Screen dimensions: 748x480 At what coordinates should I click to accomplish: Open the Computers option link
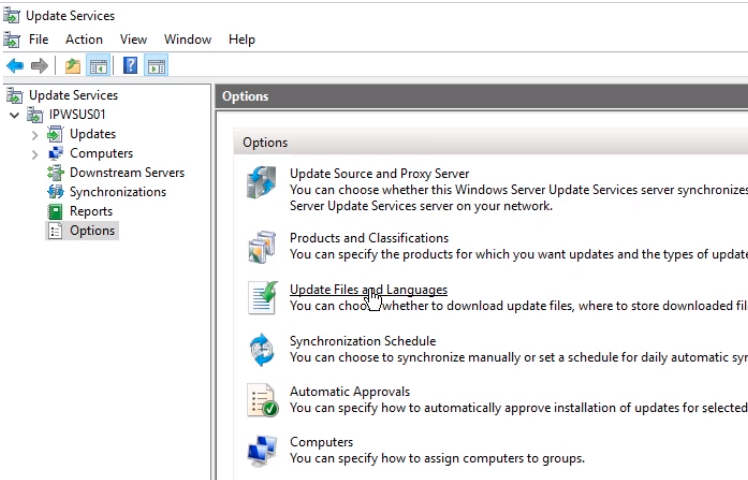coord(321,442)
